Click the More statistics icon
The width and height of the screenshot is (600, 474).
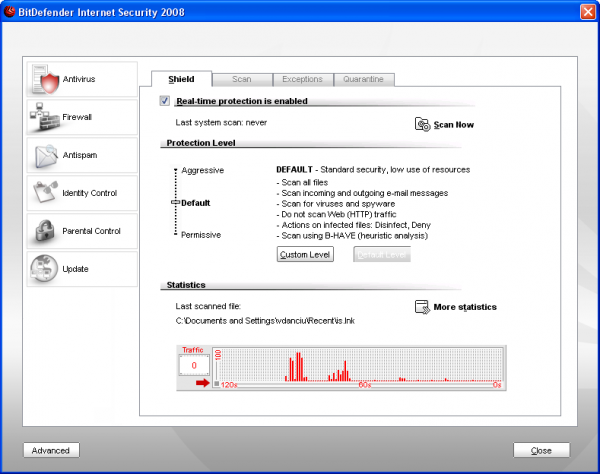(422, 307)
